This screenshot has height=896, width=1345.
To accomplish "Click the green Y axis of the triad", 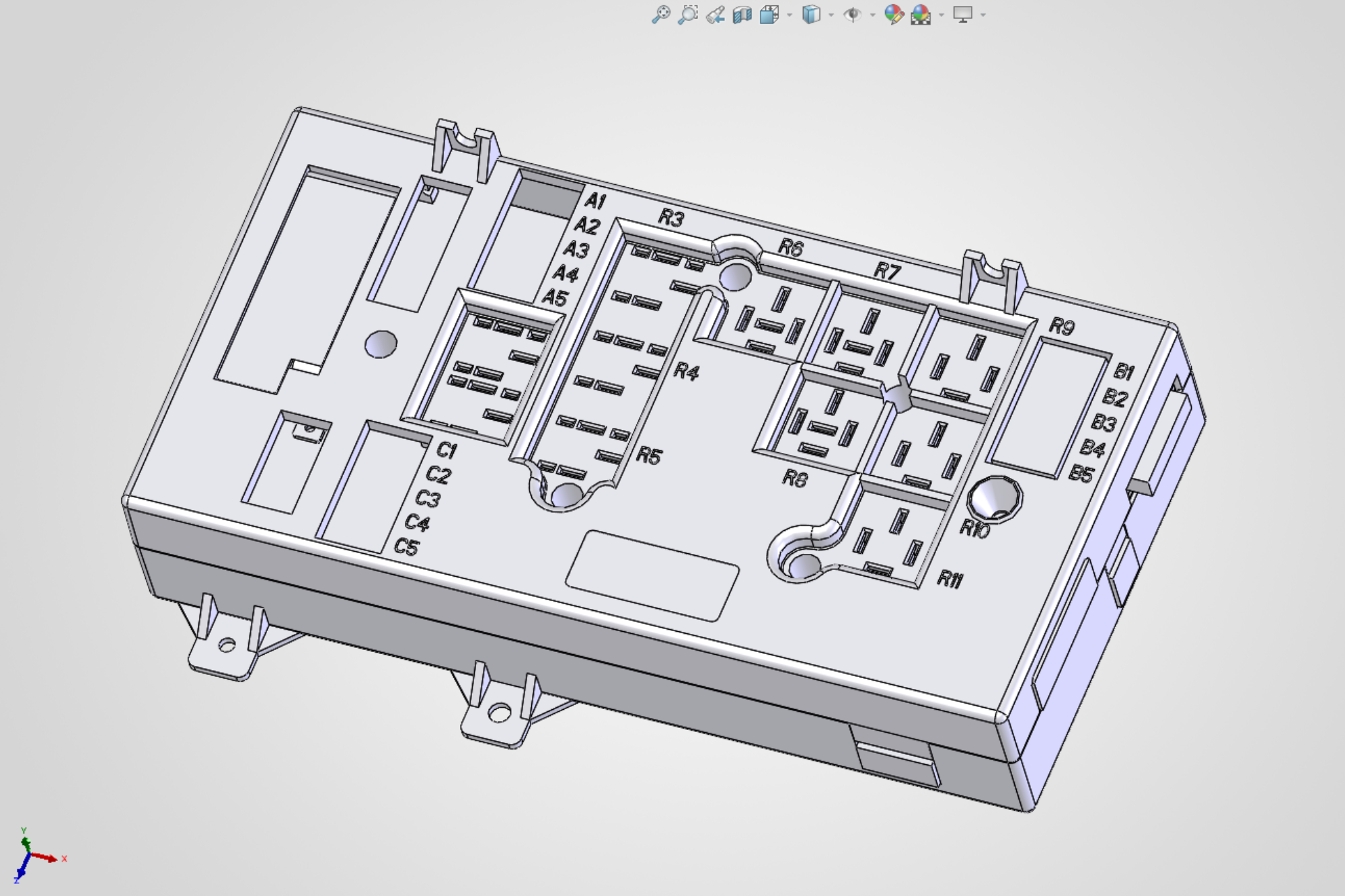I will point(26,844).
